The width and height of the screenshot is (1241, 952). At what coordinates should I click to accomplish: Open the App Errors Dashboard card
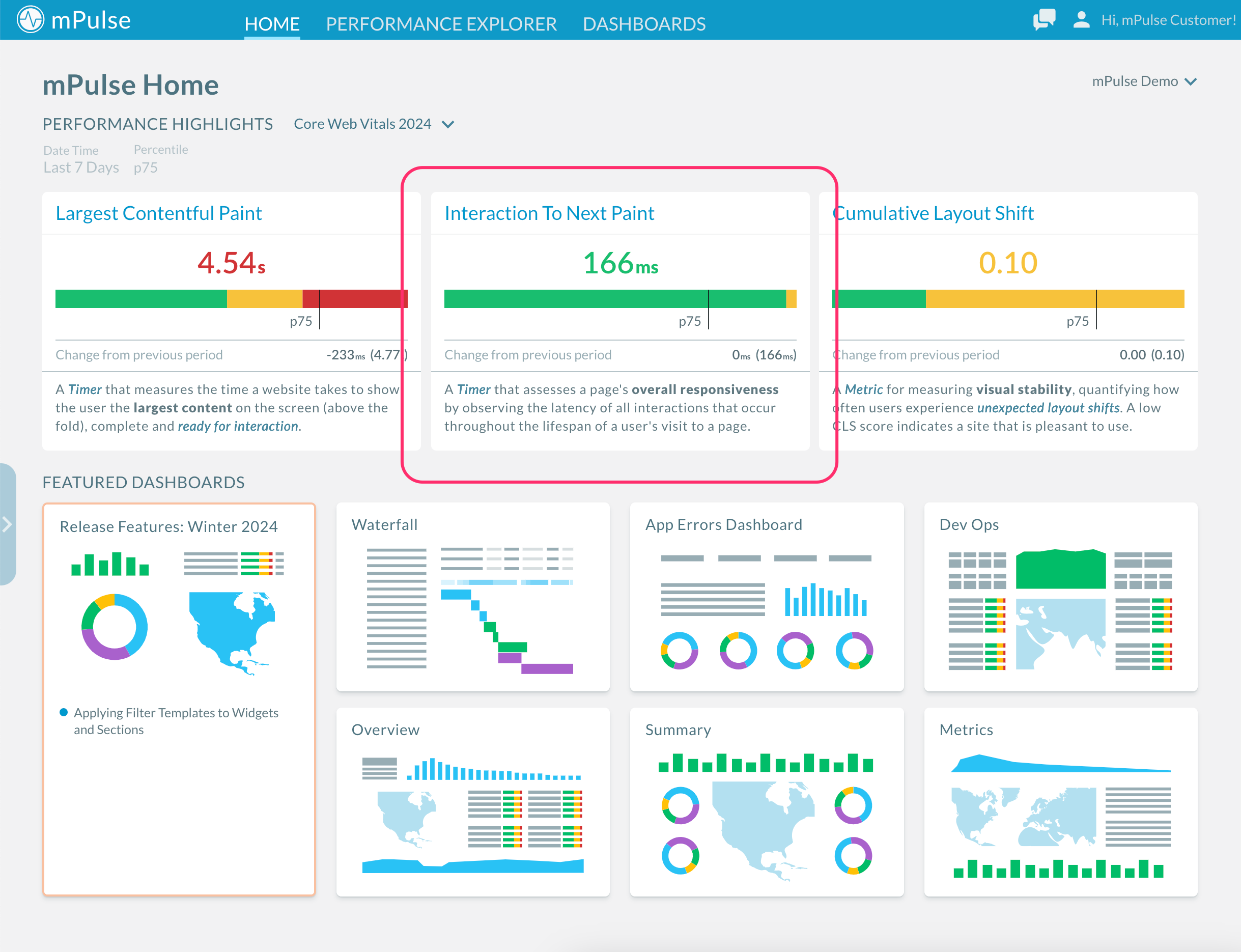[767, 597]
